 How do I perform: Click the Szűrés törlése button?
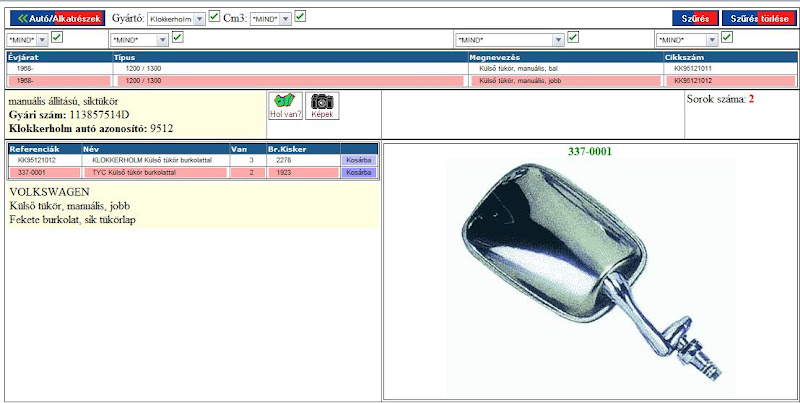[x=760, y=18]
